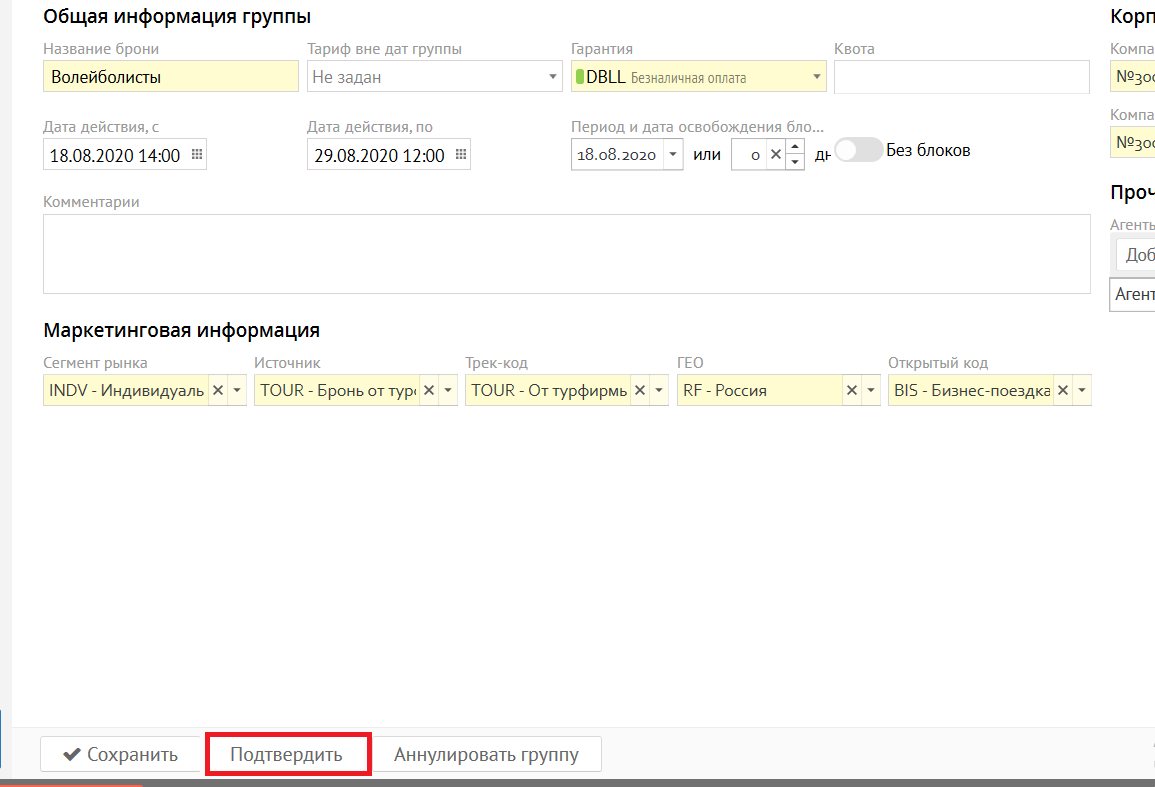Clear the release days number field
Screen dimensions: 1155x787
tap(774, 155)
